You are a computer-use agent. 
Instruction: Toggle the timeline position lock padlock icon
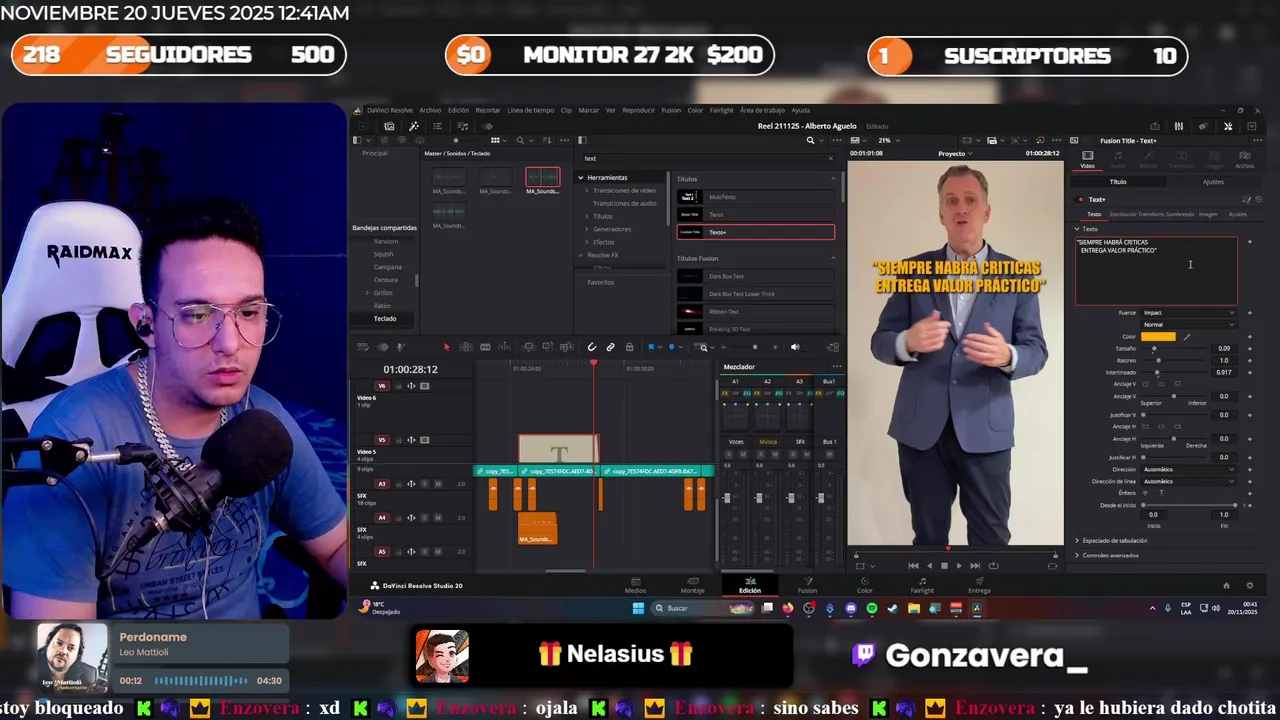629,347
